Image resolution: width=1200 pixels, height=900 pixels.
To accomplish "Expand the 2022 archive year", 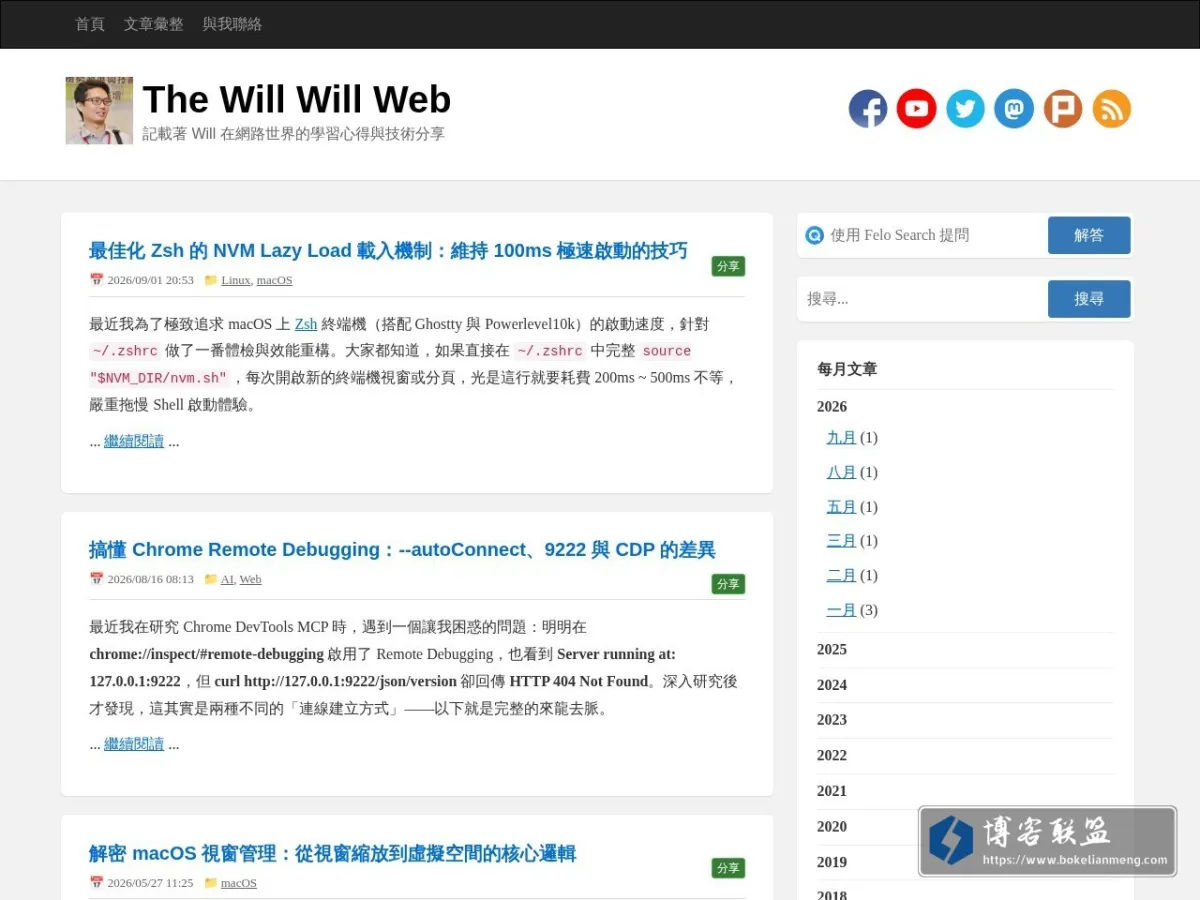I will [x=832, y=756].
